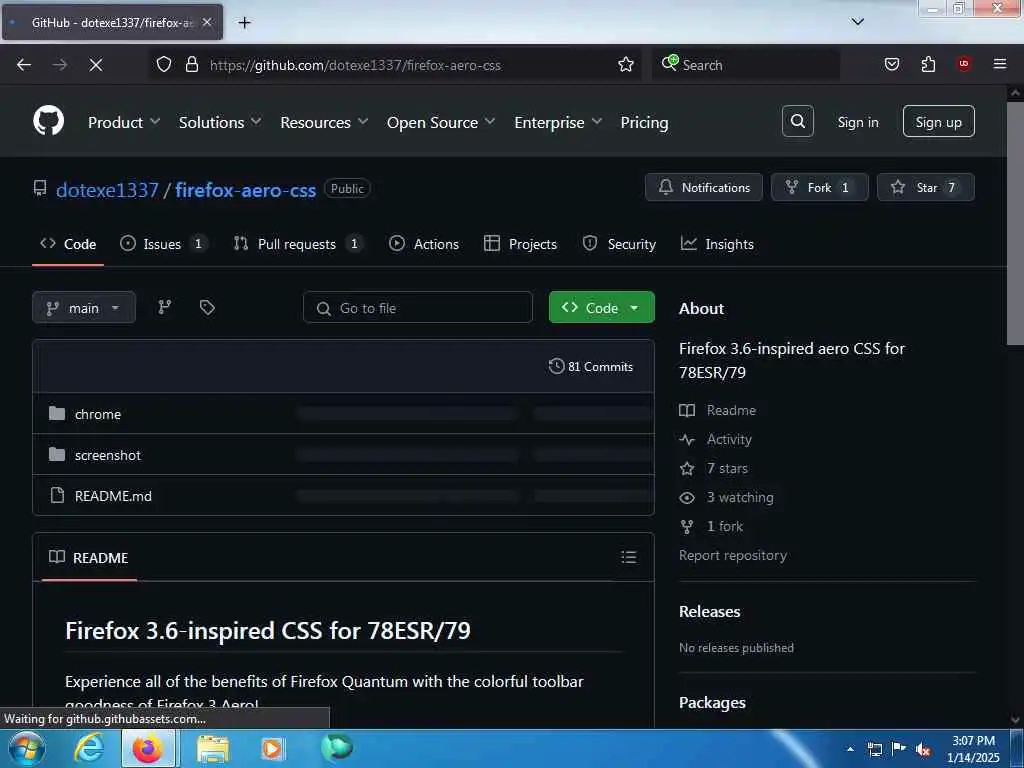
Task: Open the Firefox extensions puzzle icon
Action: (x=928, y=65)
